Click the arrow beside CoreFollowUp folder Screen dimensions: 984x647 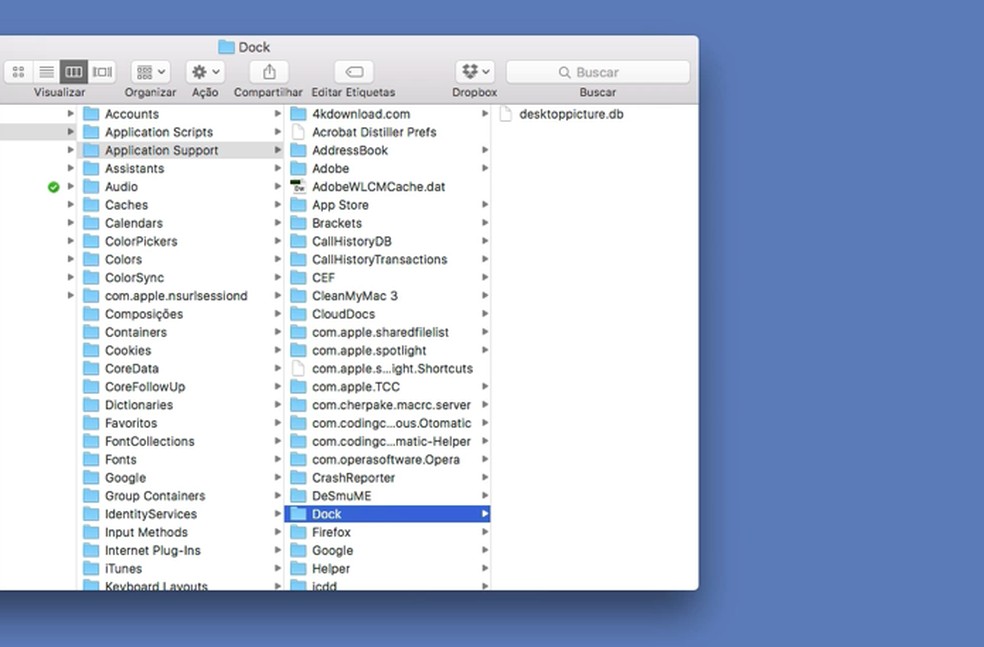[x=277, y=387]
